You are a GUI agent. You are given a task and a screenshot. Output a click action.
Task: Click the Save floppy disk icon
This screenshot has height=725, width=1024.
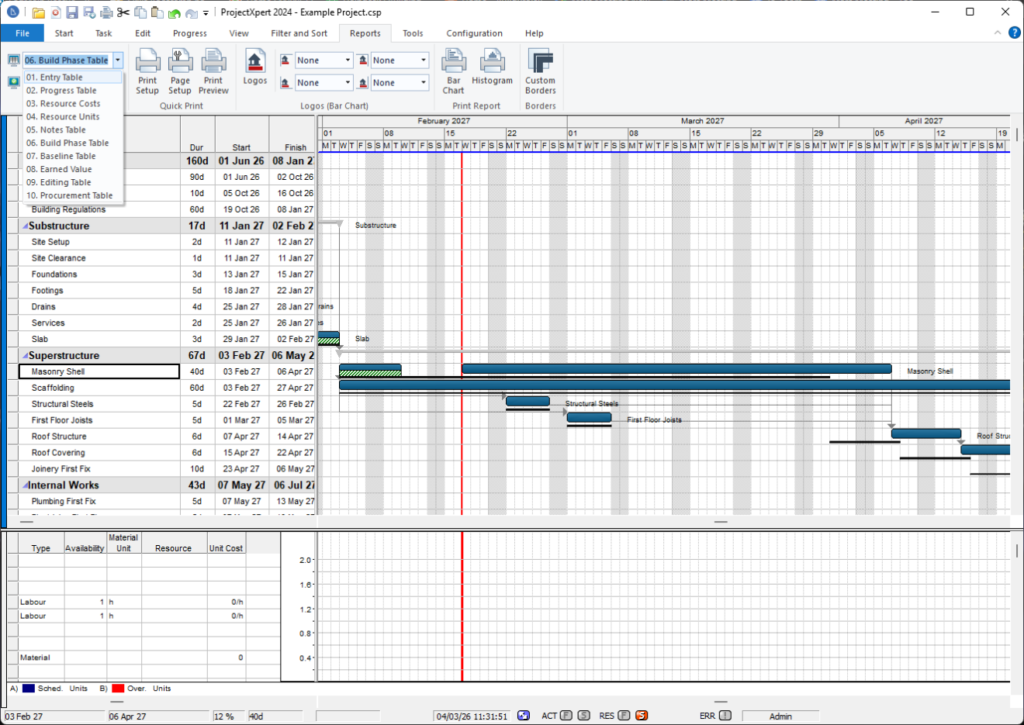(72, 12)
